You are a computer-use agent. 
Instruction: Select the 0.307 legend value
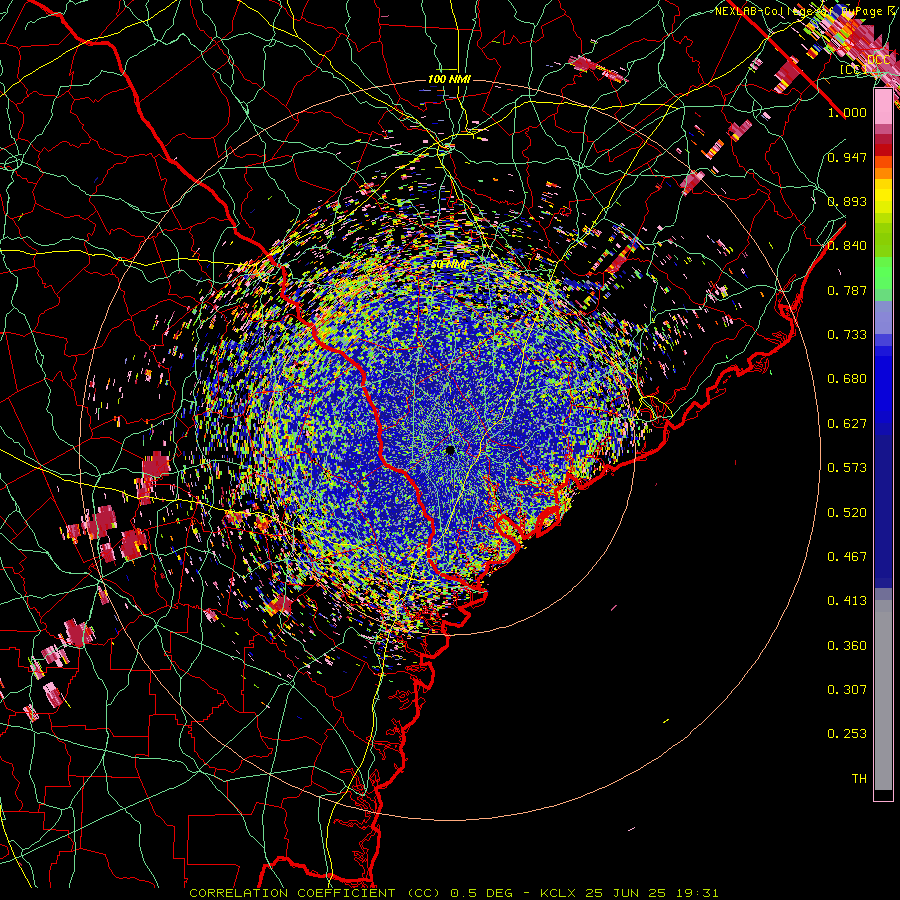click(847, 690)
